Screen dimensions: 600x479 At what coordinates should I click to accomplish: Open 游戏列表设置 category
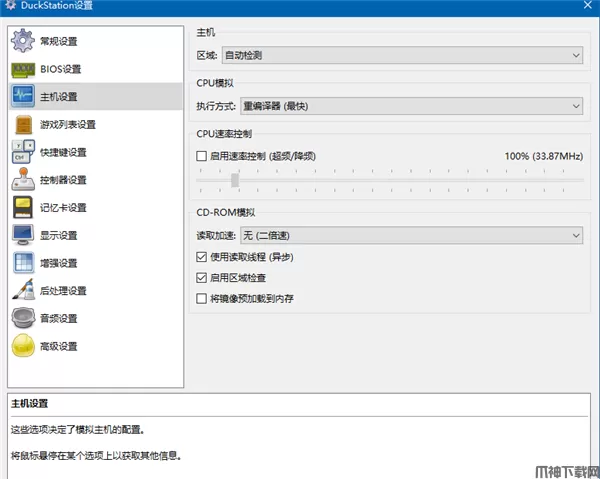95,124
